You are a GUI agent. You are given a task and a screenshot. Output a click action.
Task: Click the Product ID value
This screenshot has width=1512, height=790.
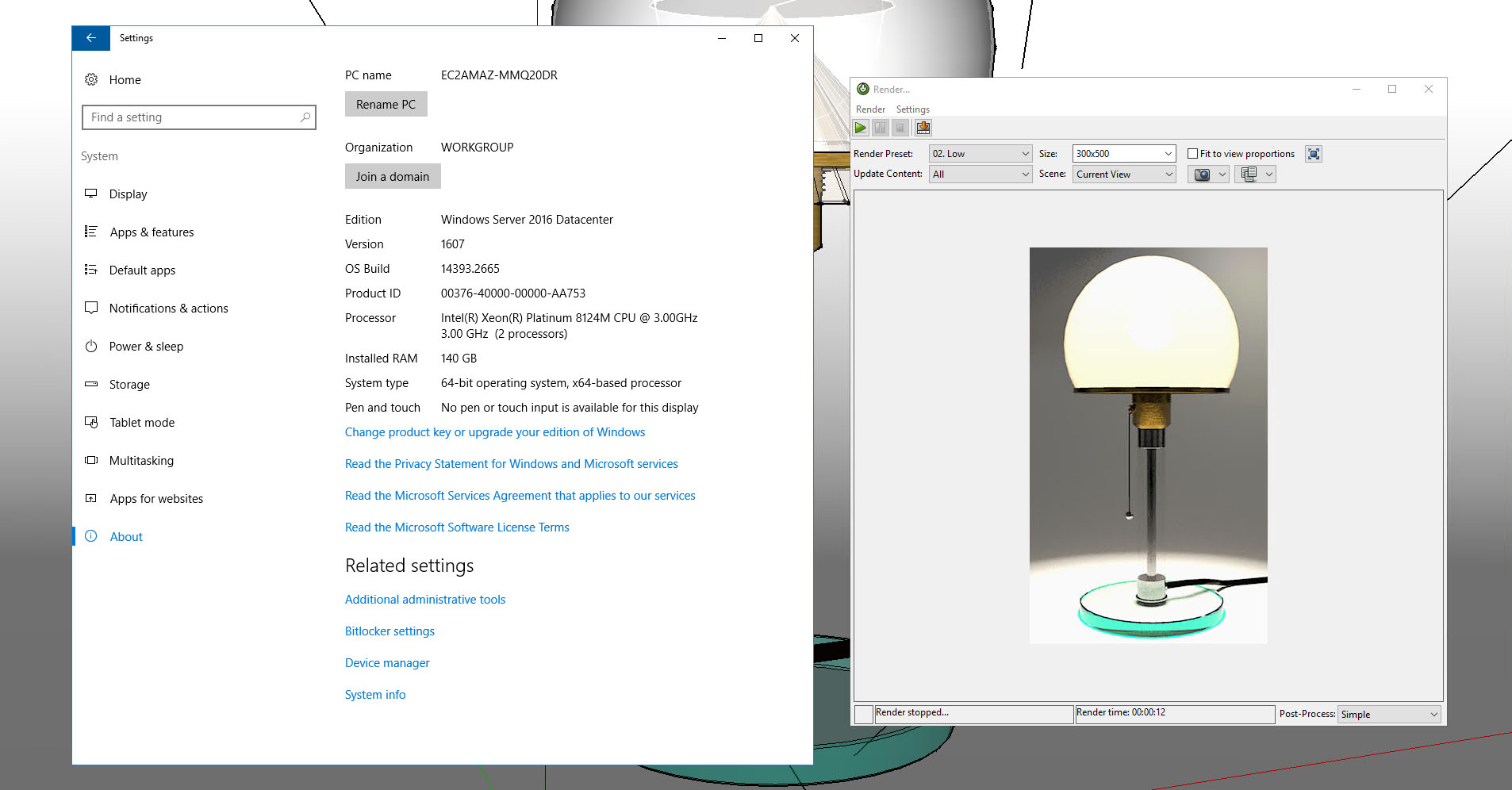coord(513,293)
